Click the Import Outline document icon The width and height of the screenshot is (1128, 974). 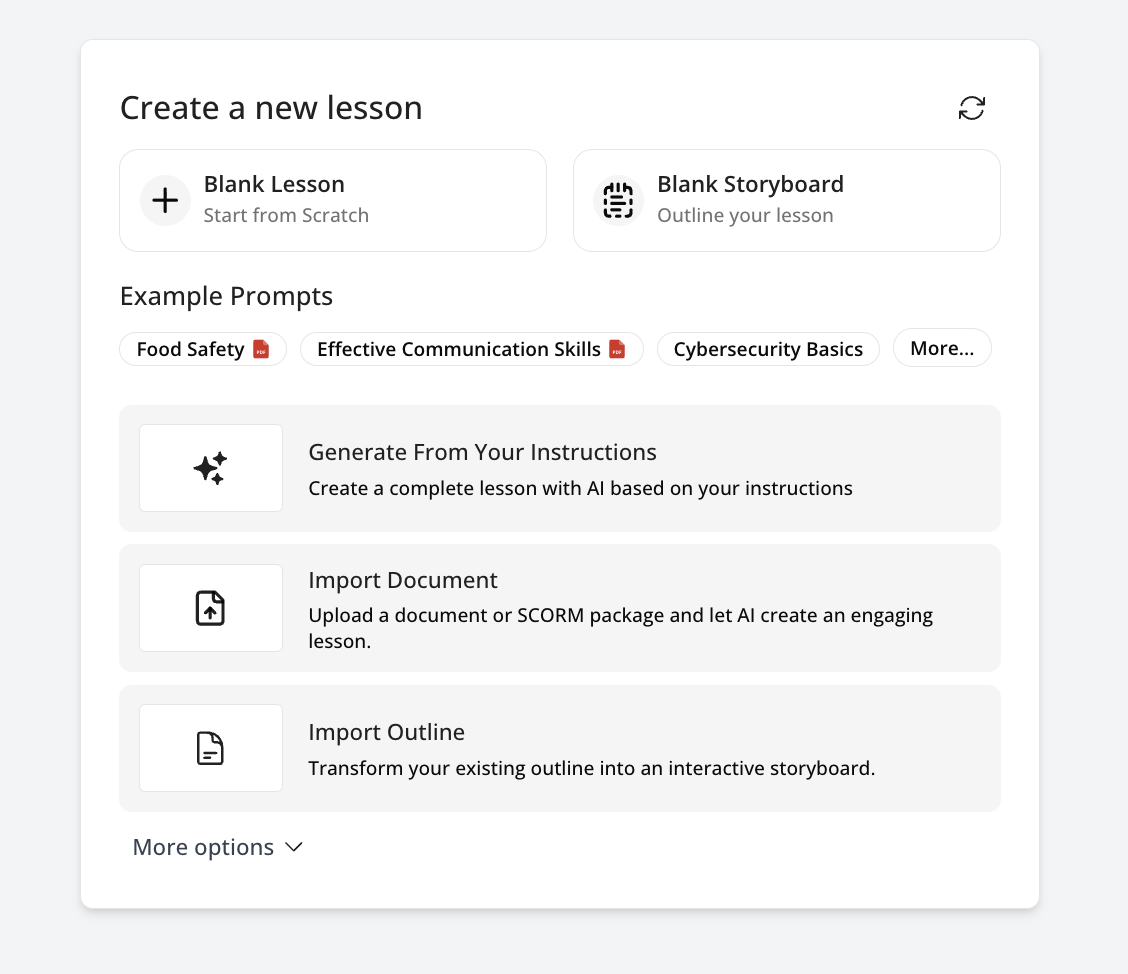(210, 748)
